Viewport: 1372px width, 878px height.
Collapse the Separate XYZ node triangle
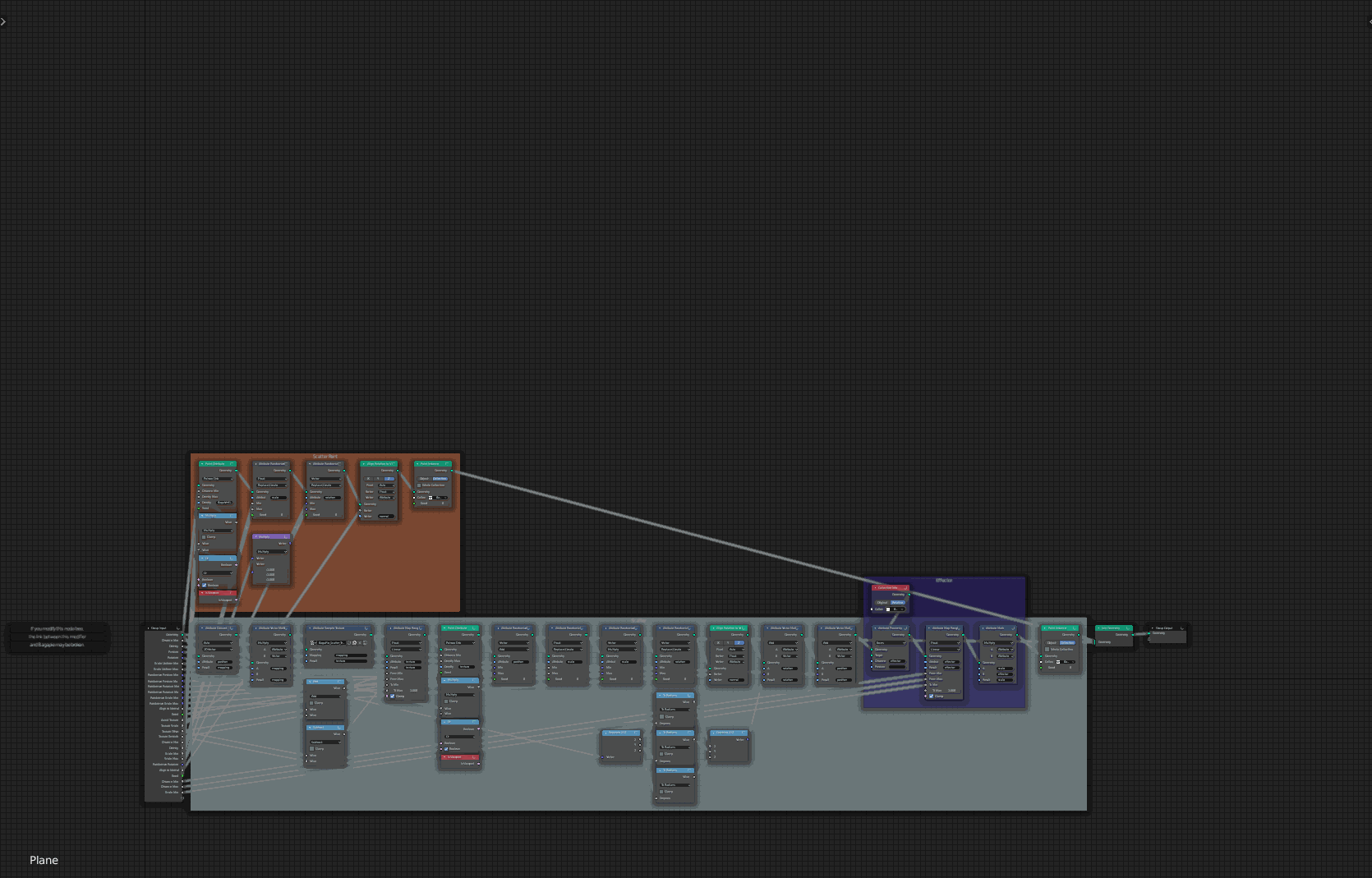click(605, 733)
